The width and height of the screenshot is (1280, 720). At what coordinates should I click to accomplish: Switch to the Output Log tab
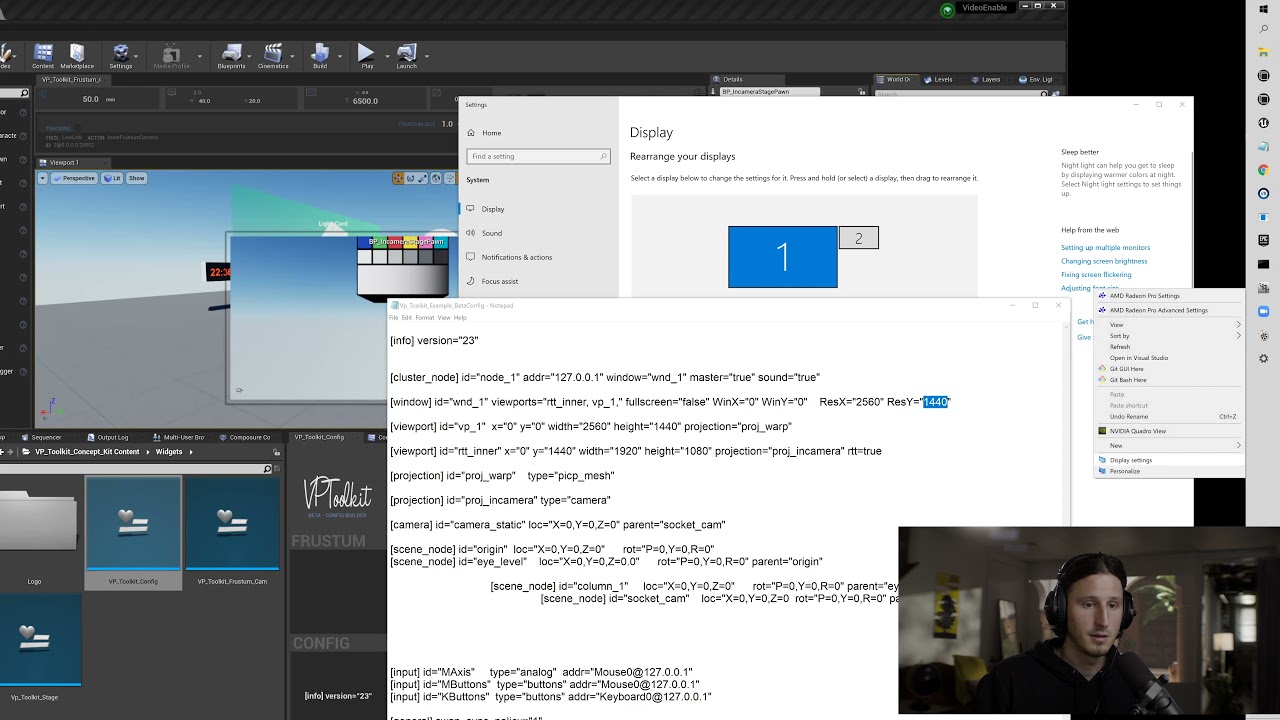point(109,437)
